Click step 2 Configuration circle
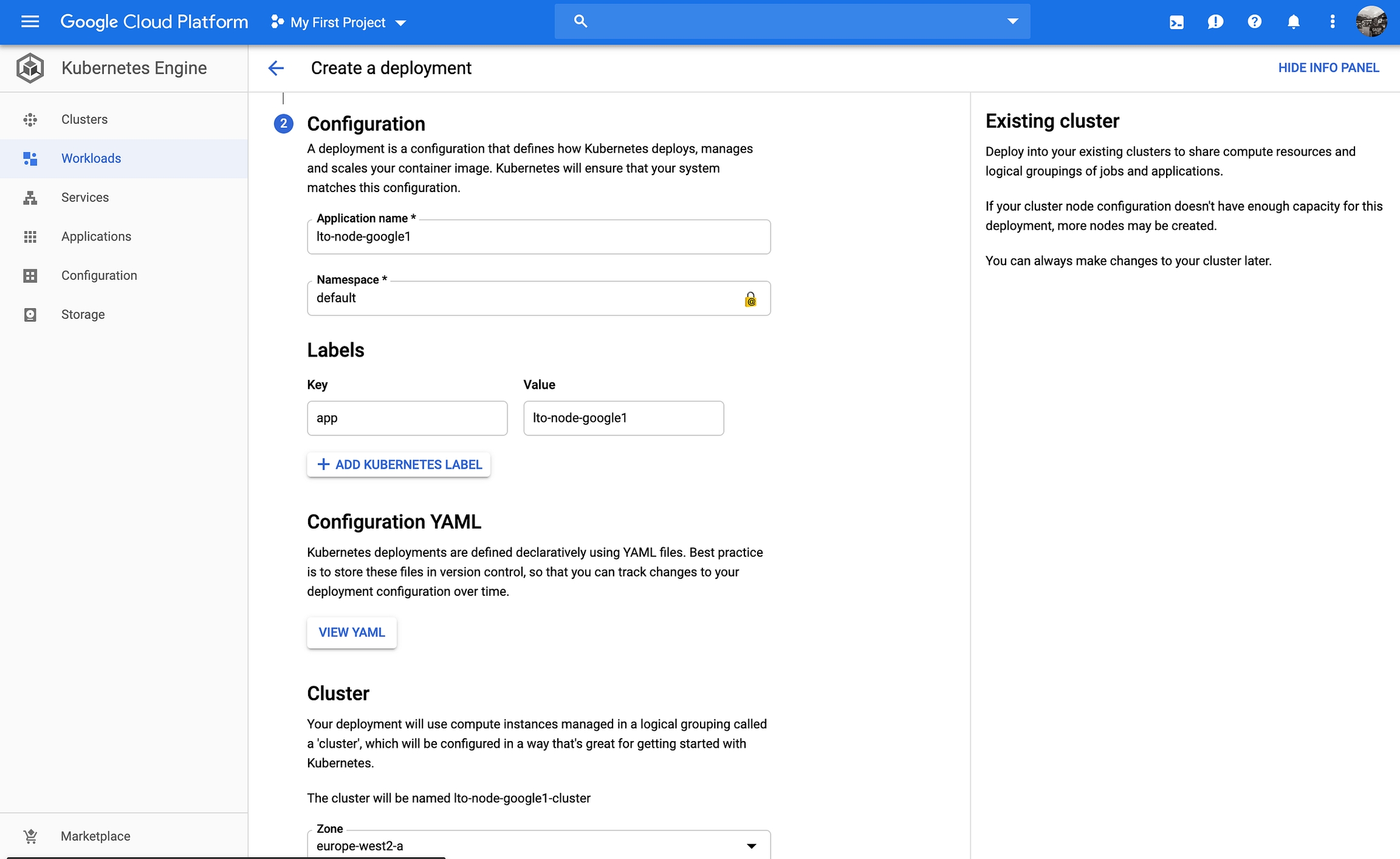 [x=283, y=124]
